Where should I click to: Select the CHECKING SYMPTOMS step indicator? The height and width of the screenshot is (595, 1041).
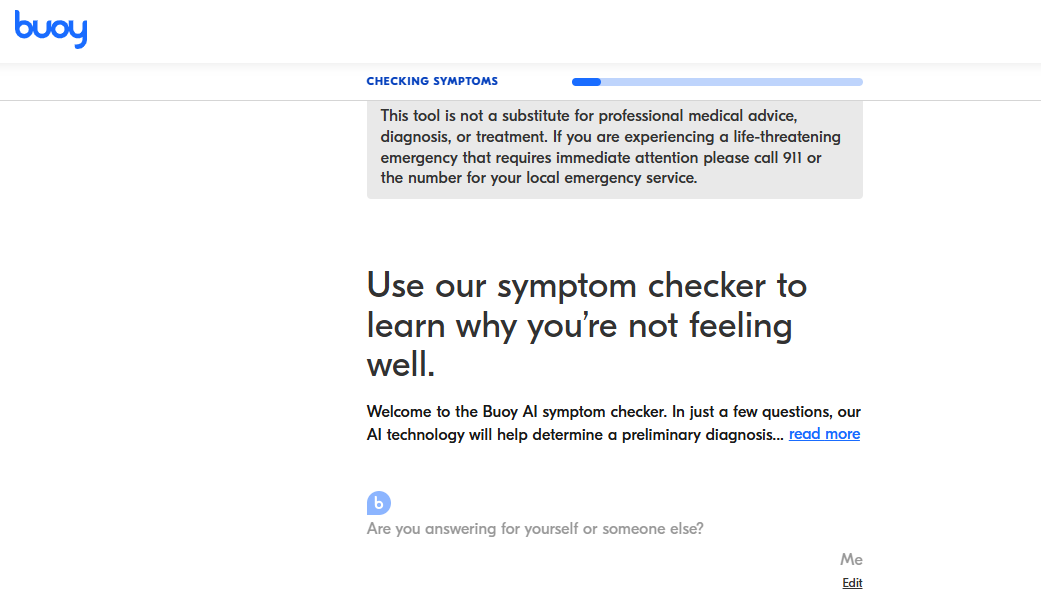pyautogui.click(x=432, y=81)
